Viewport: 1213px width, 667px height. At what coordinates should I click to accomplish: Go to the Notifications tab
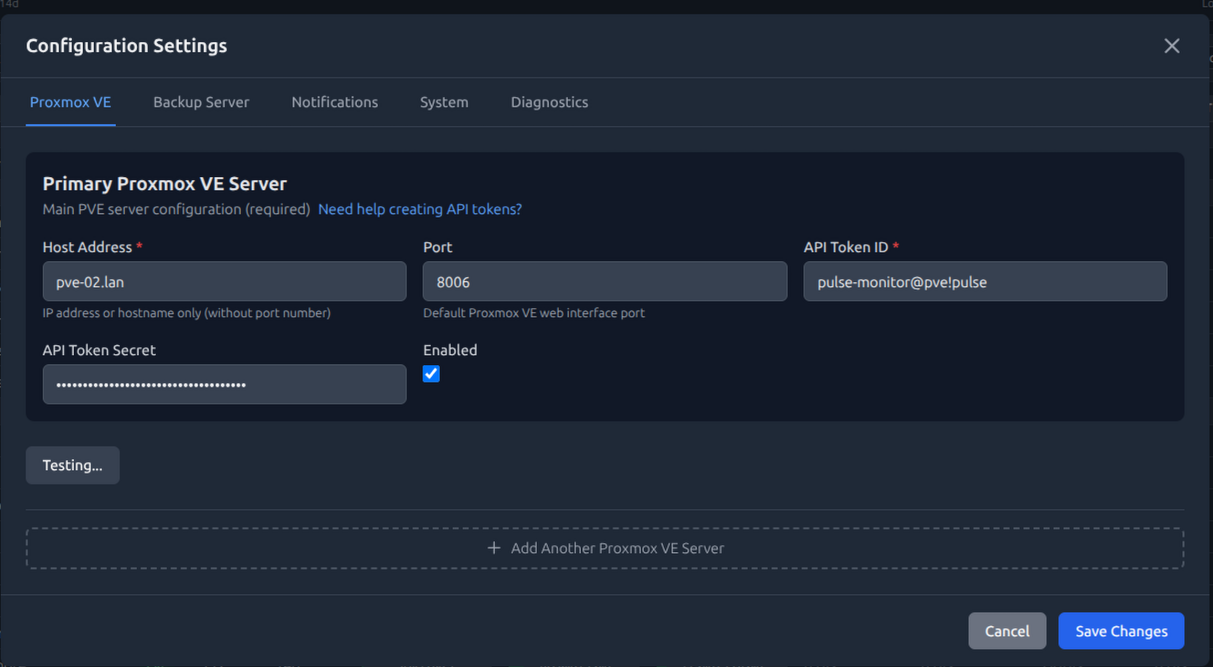coord(334,102)
